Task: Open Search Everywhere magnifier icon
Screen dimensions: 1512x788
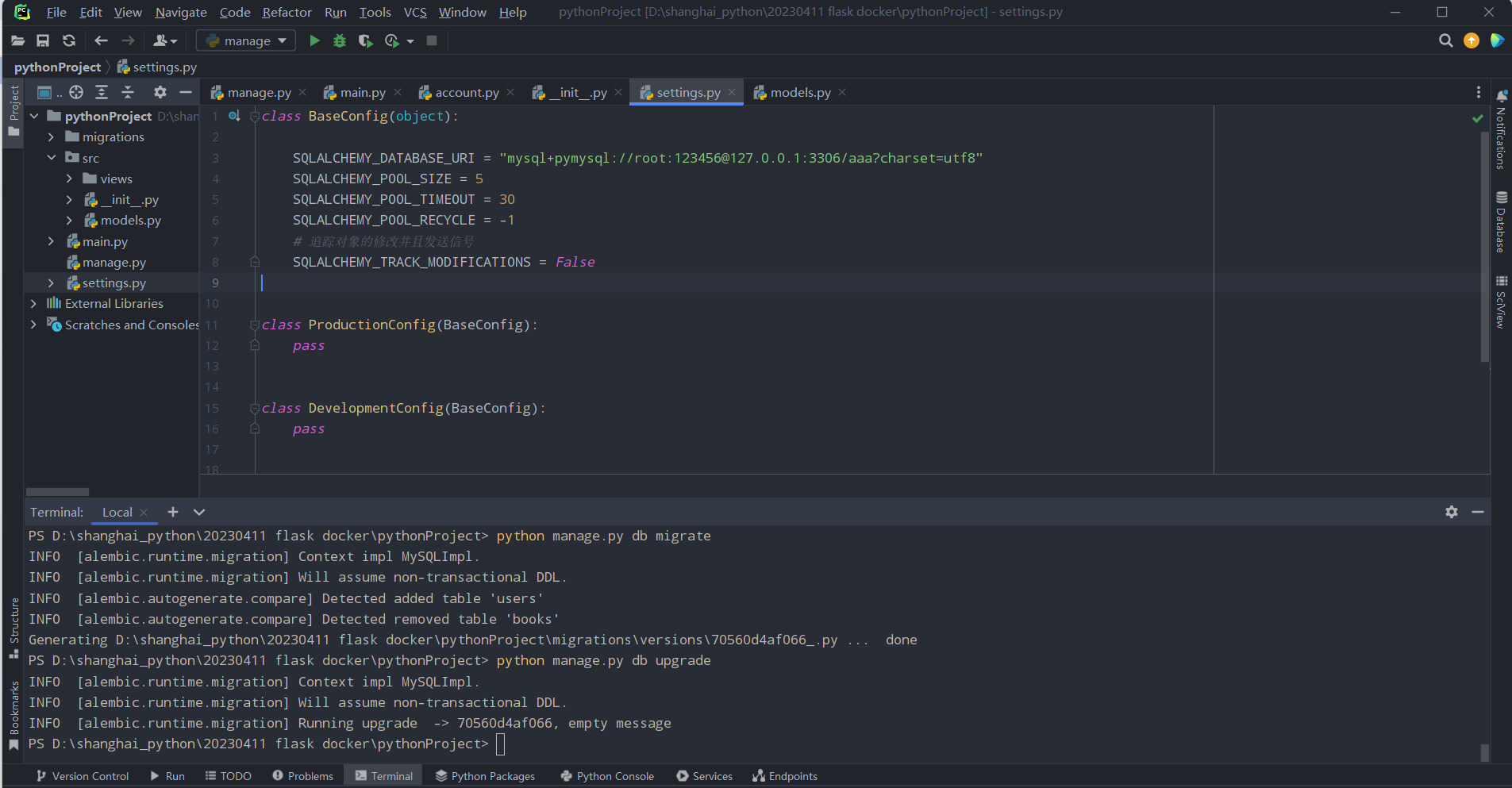Action: (1446, 40)
